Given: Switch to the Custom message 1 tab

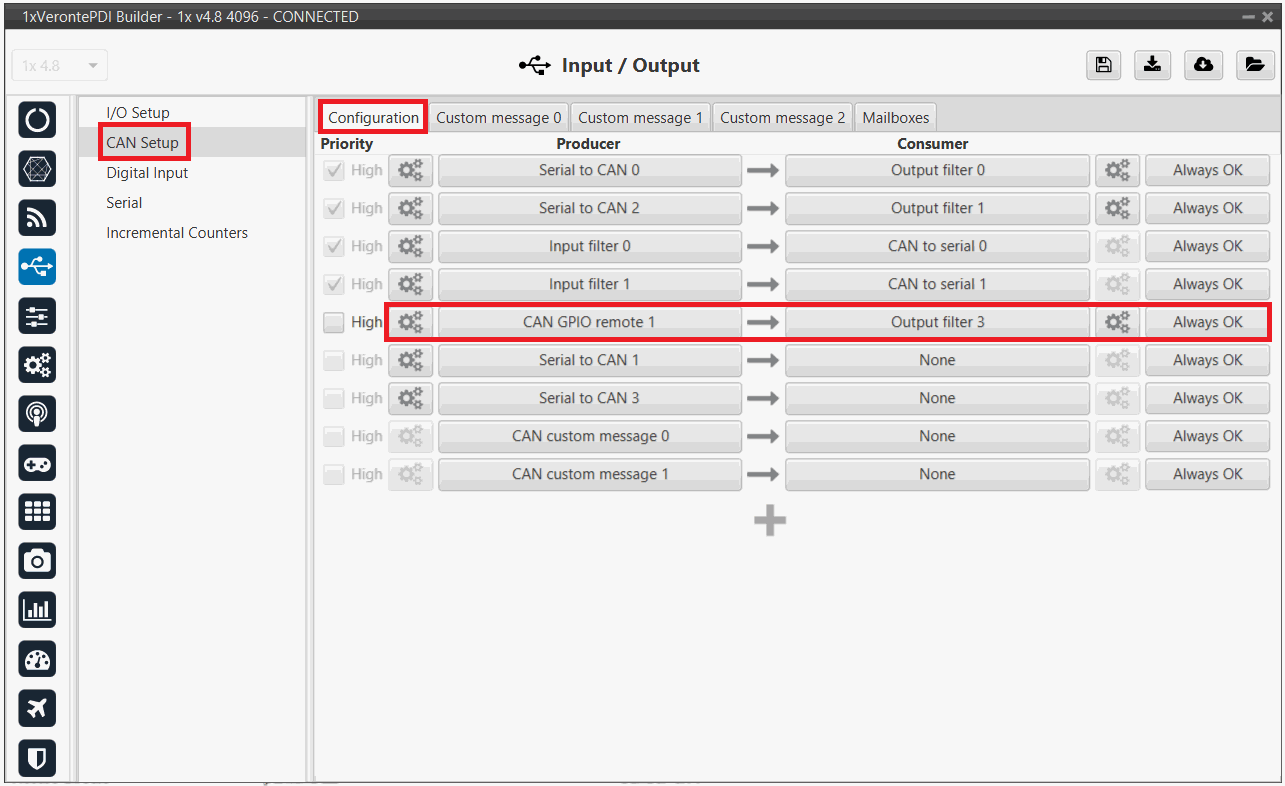Looking at the screenshot, I should [640, 117].
